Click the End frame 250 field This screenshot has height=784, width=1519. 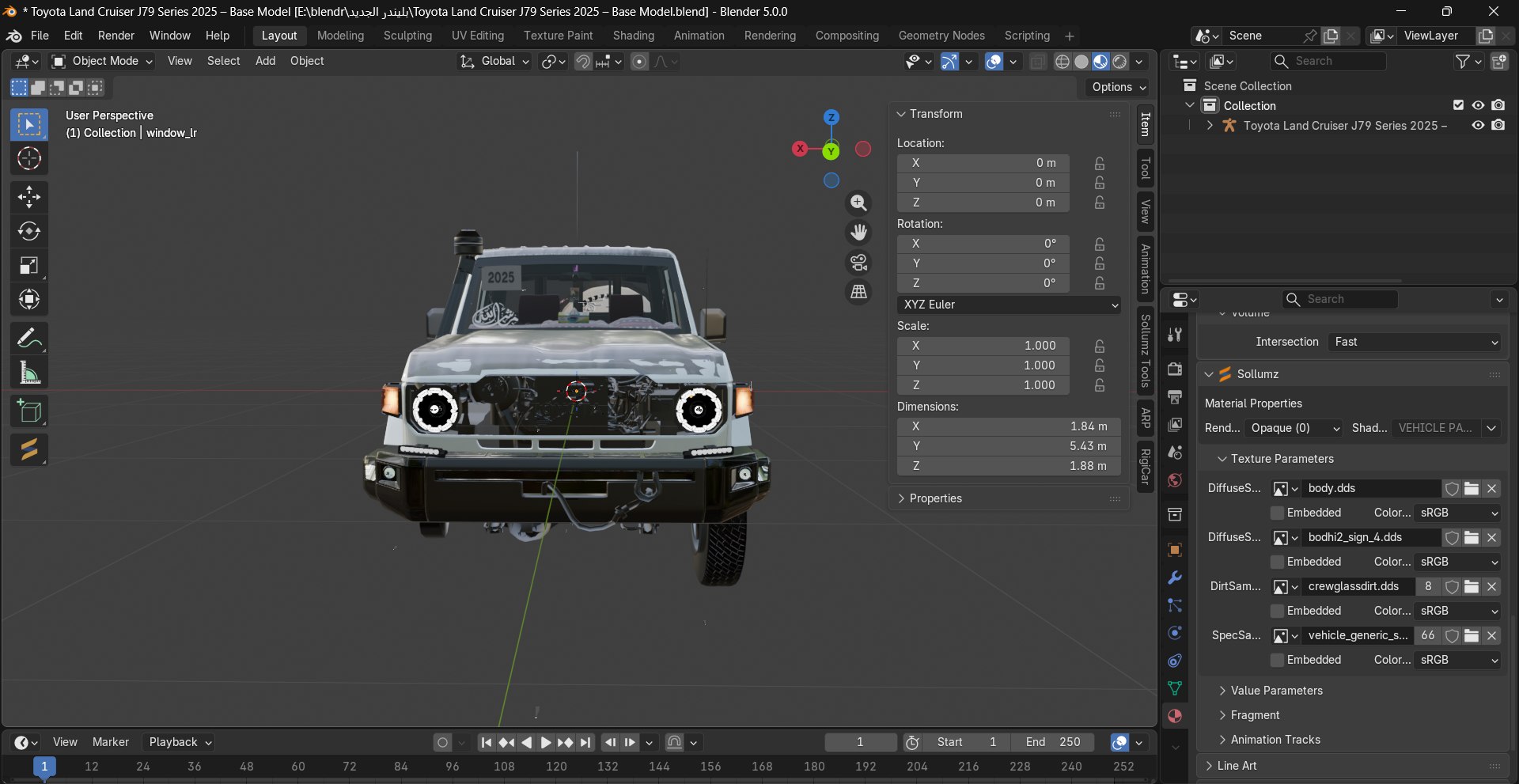[1052, 743]
